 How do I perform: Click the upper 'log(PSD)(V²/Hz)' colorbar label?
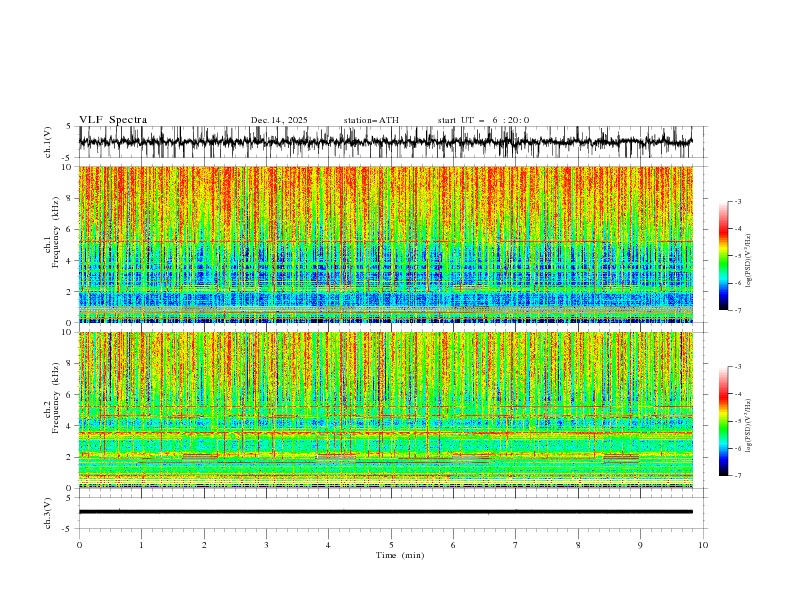tap(749, 261)
